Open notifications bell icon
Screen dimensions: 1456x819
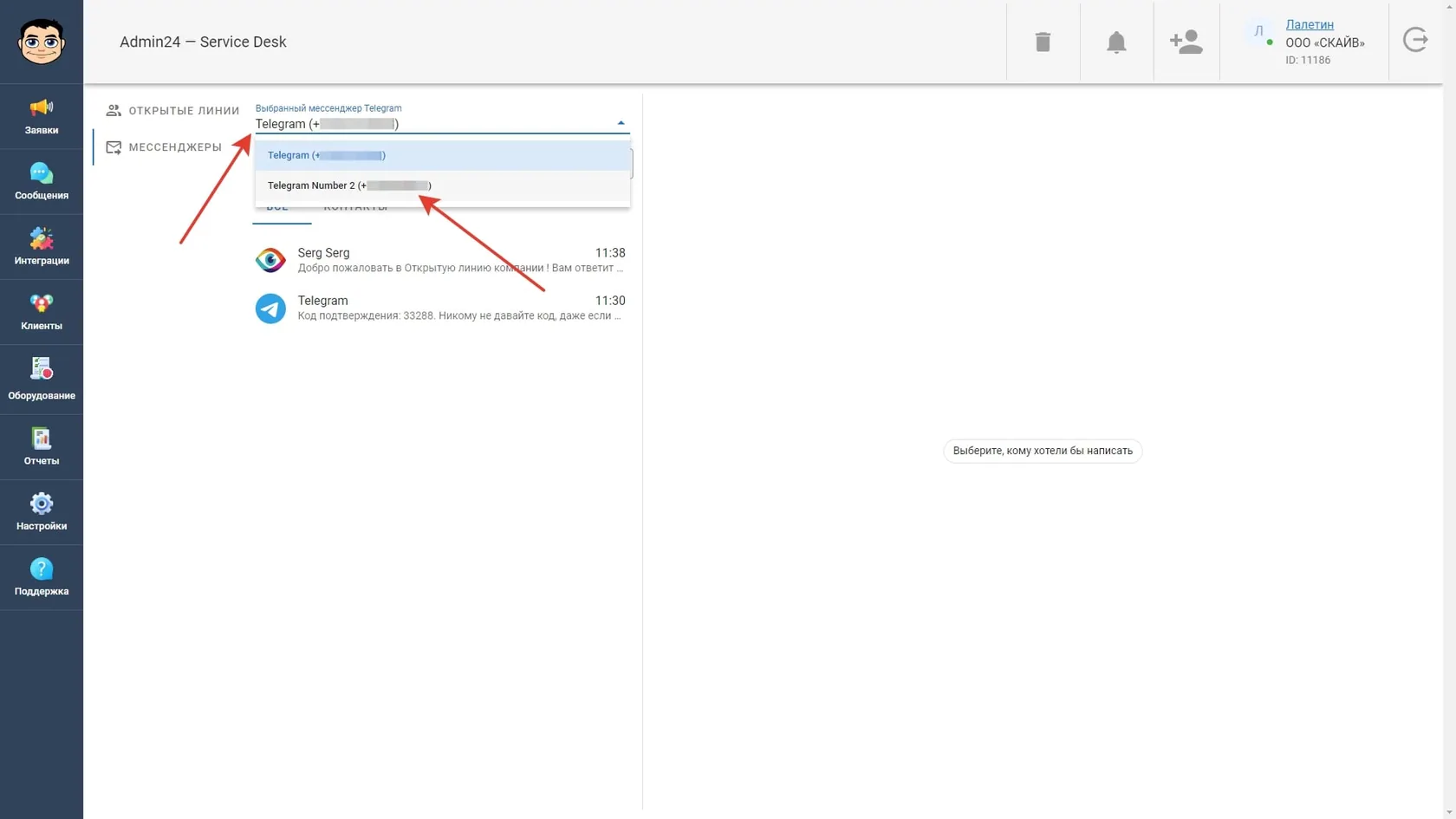[1116, 42]
